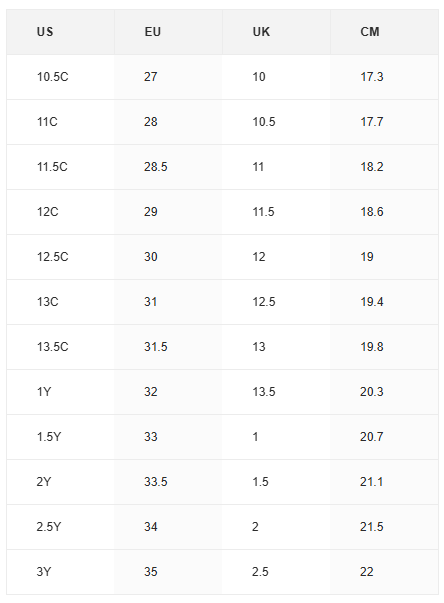The width and height of the screenshot is (444, 603).
Task: Select the 3Y US size cell
Action: pyautogui.click(x=60, y=572)
